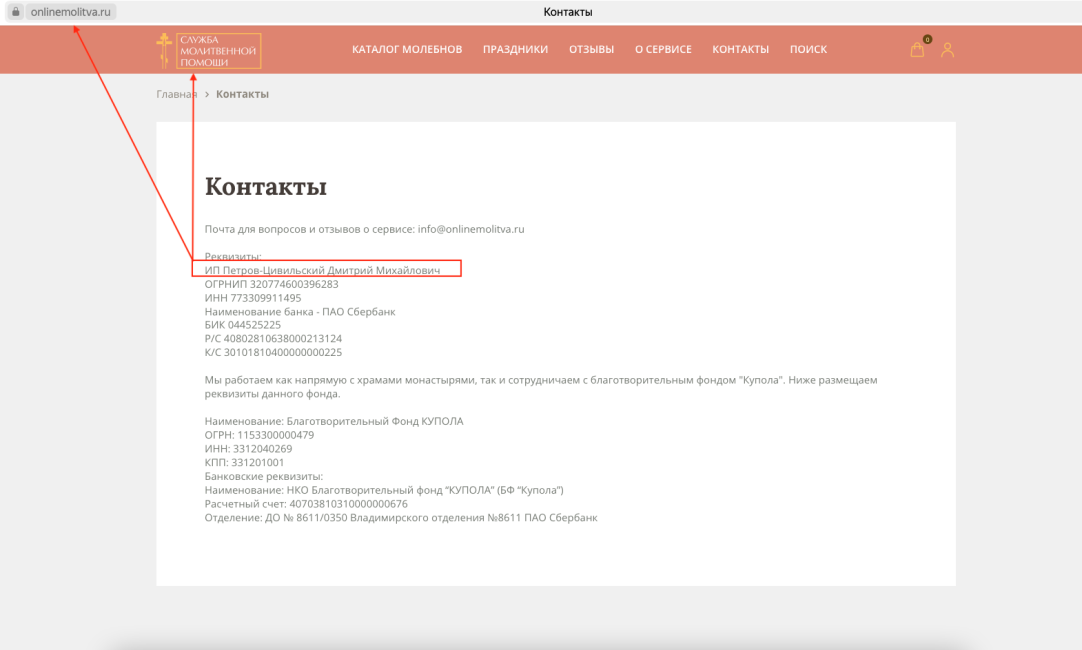
Task: Open Каталог молебнов menu item
Action: 407,50
